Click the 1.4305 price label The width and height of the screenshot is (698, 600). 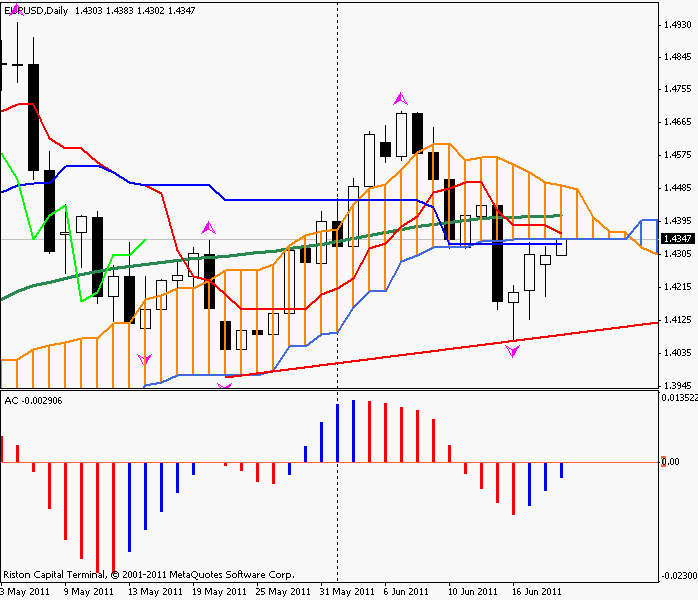click(x=678, y=254)
